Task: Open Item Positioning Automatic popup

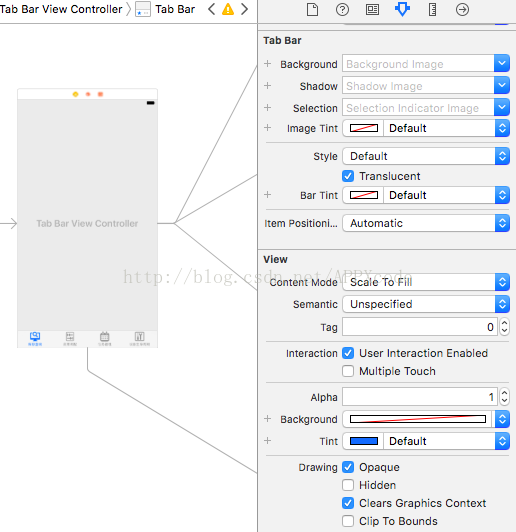Action: click(x=426, y=223)
